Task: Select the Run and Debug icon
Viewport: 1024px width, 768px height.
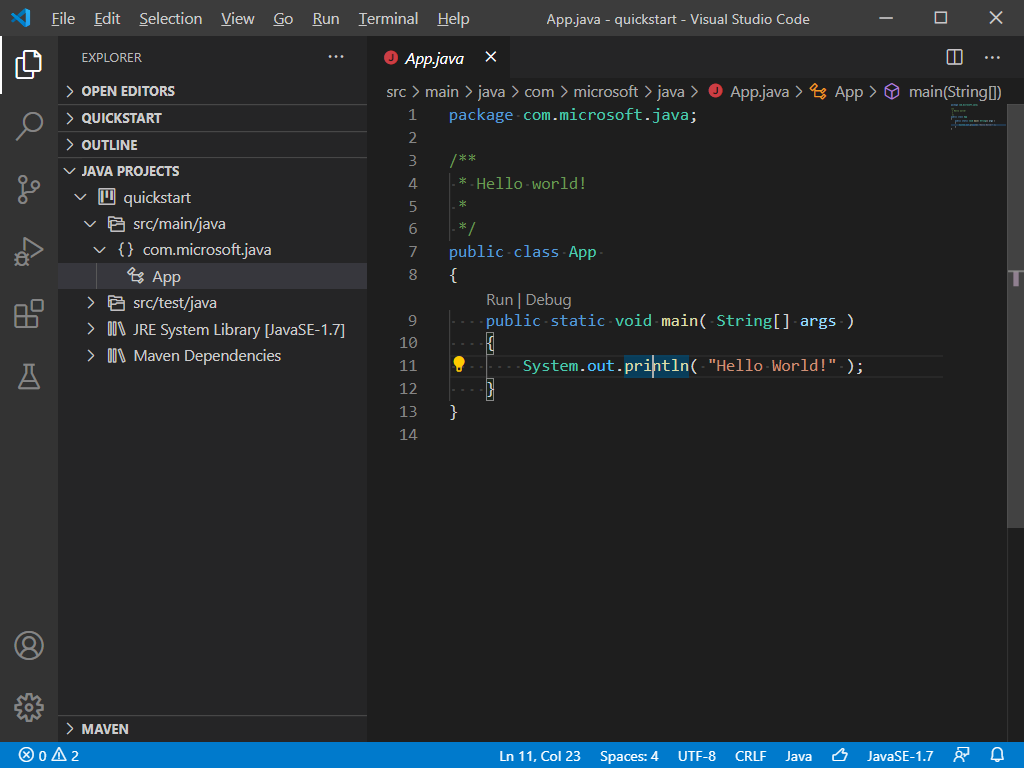Action: tap(29, 252)
